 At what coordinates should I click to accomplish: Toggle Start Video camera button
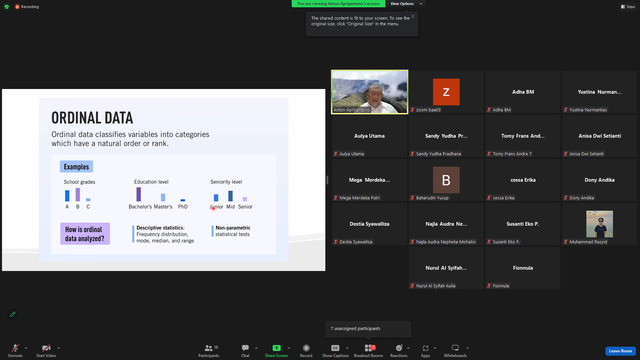46,348
